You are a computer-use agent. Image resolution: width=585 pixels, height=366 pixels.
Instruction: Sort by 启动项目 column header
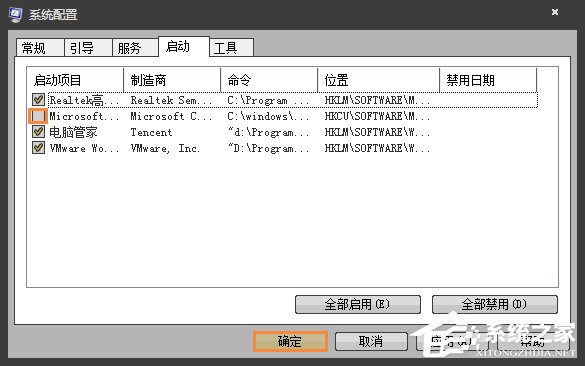(x=75, y=80)
